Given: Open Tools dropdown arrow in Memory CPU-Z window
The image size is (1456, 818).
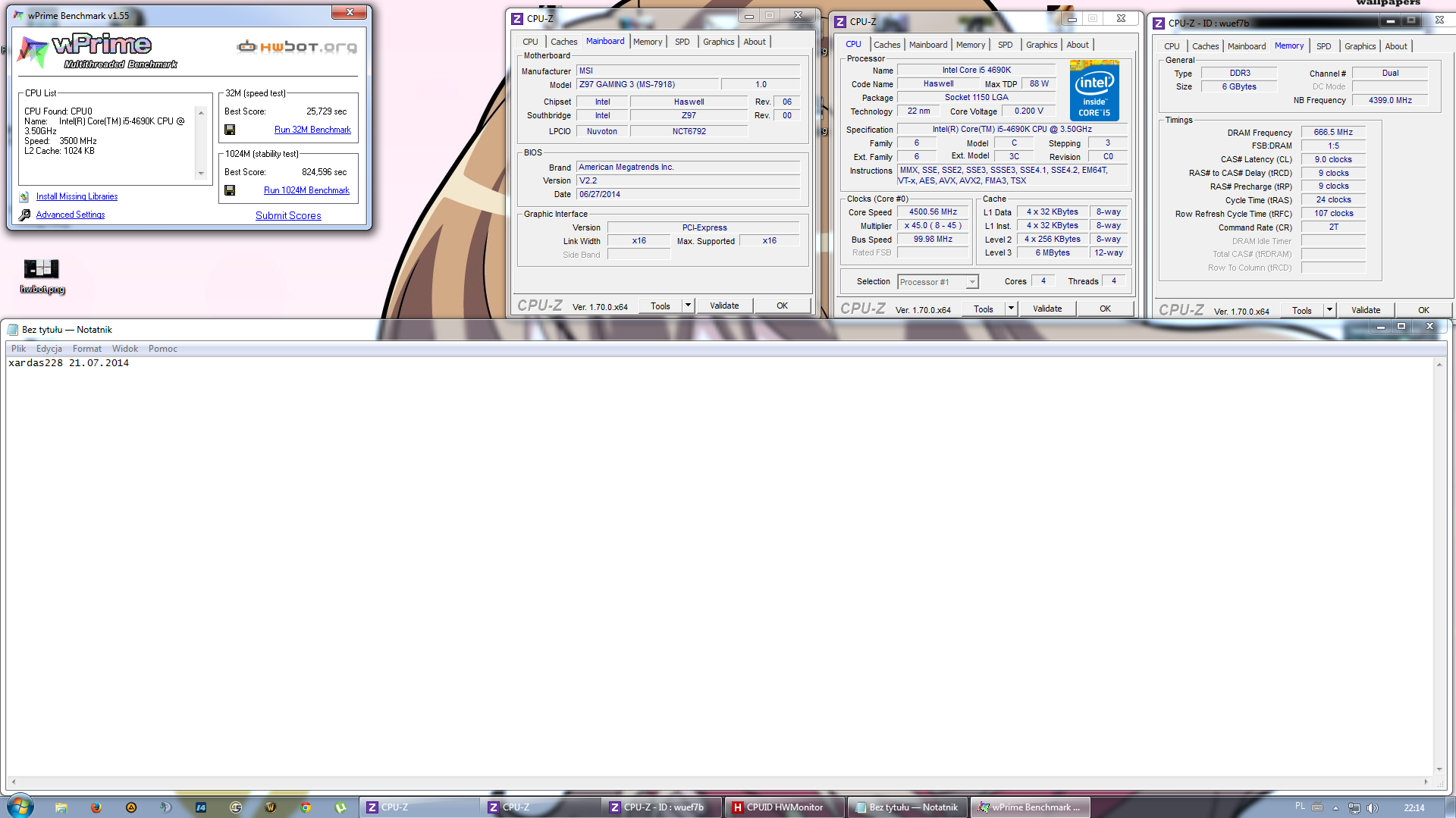Looking at the screenshot, I should click(1329, 310).
